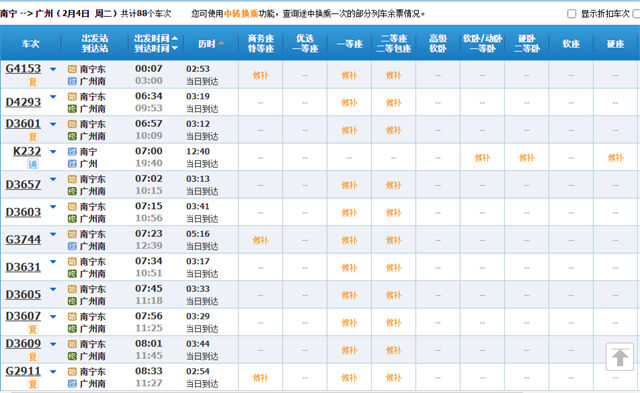
Task: Expand the K232 train details arrow
Action: point(53,152)
